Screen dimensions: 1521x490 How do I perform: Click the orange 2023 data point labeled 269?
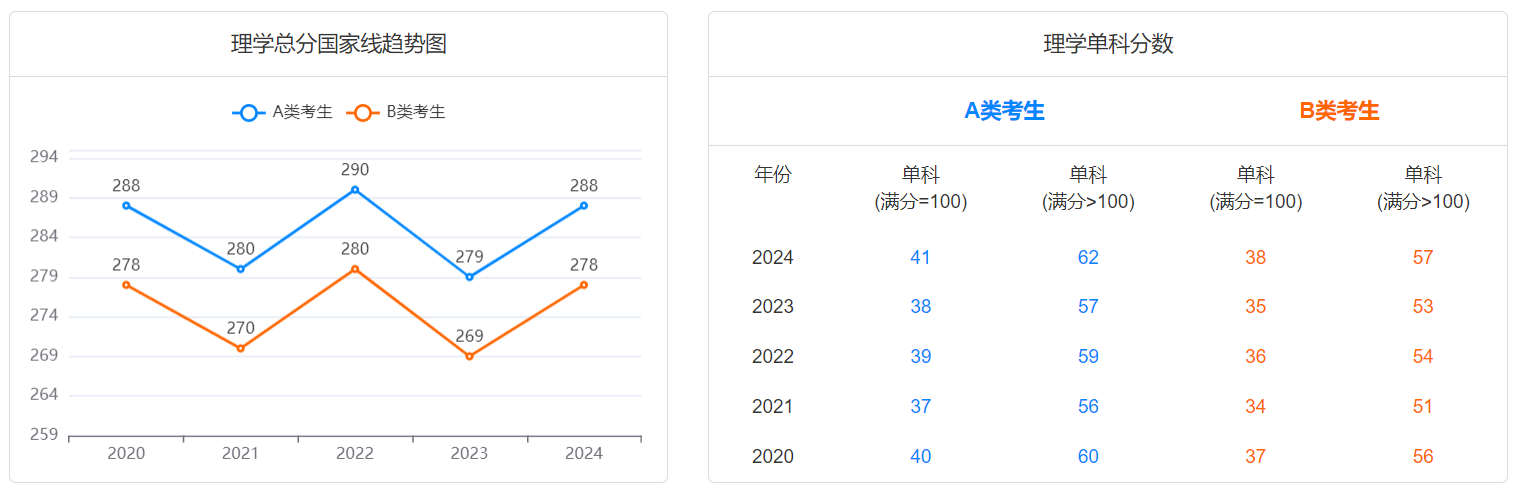click(469, 356)
